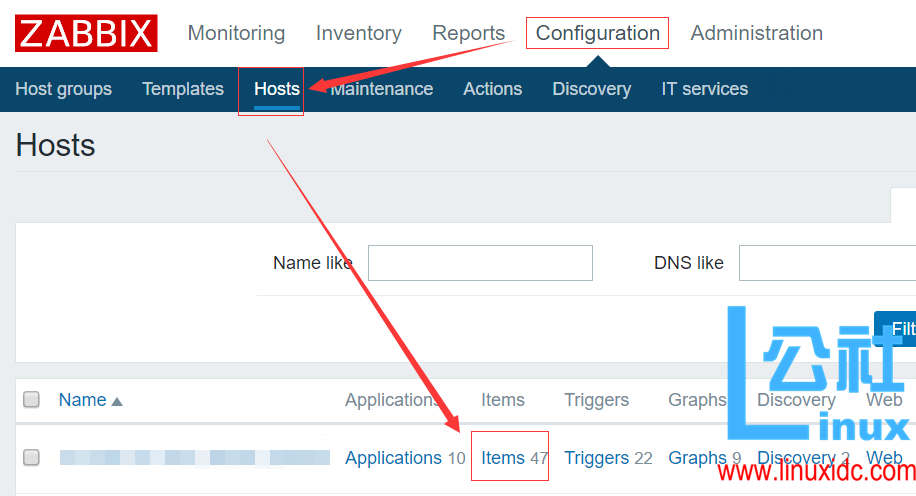Go to Actions submenu
916x496 pixels.
coord(492,89)
